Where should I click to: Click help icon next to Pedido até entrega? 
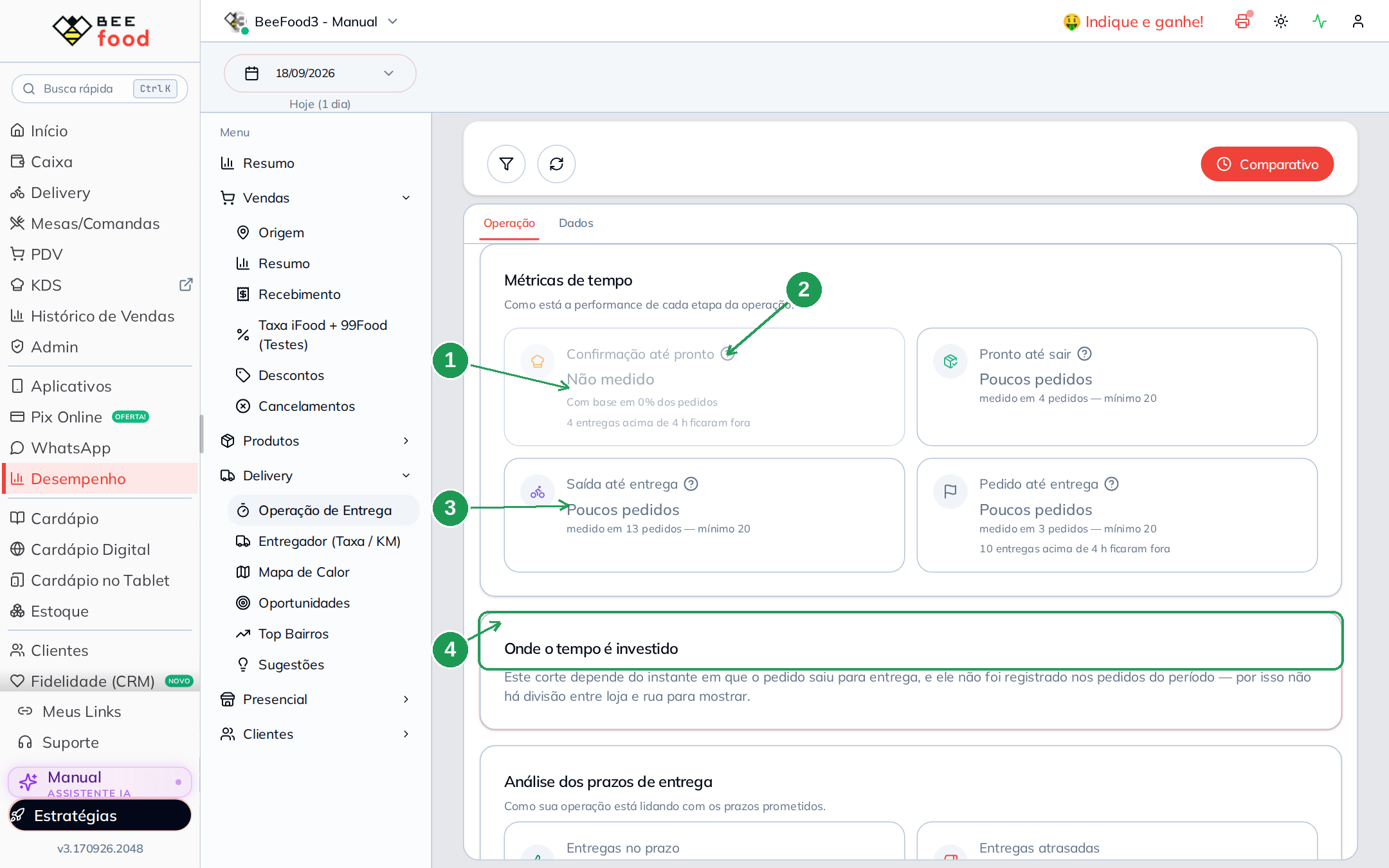(x=1112, y=484)
